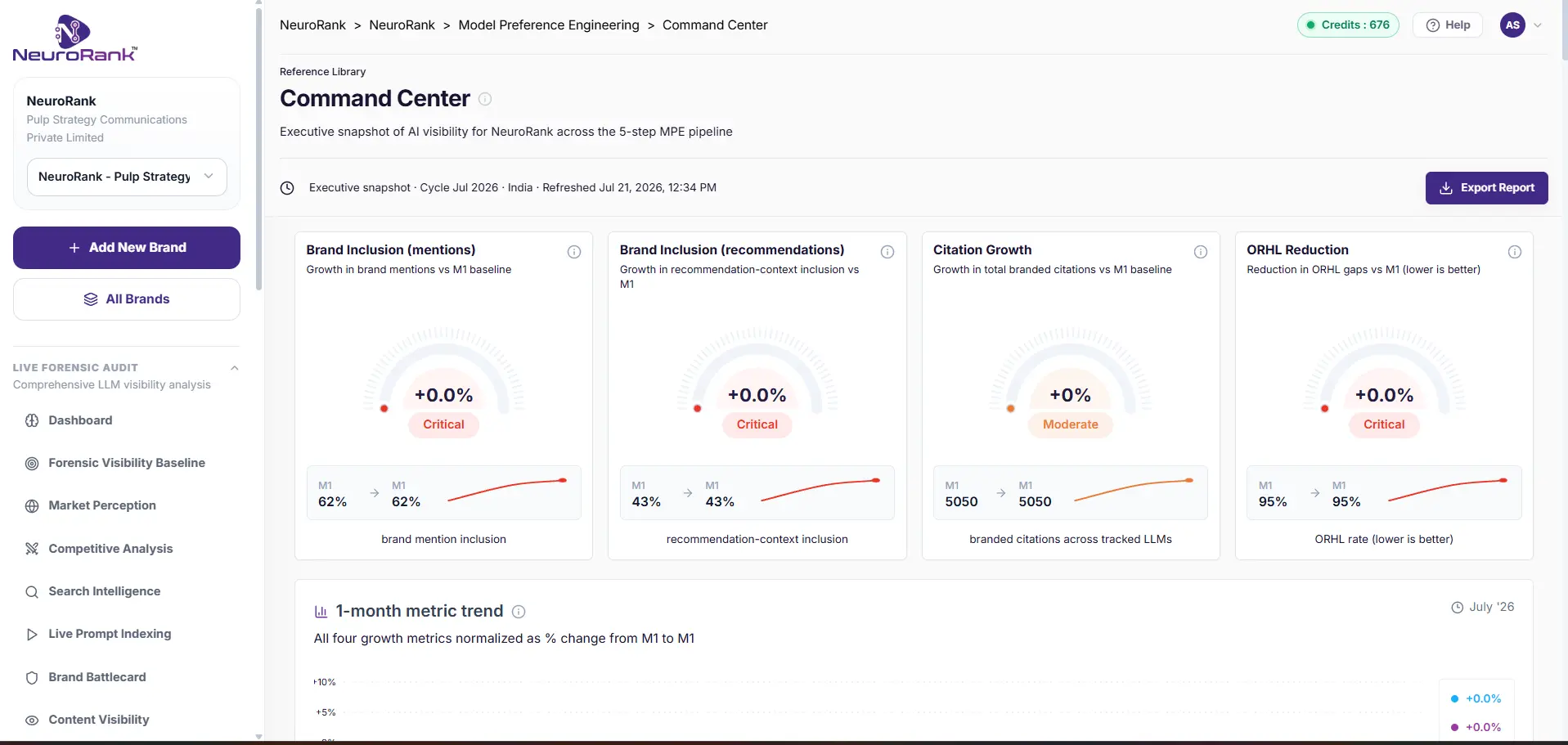Click the Export Report button

pyautogui.click(x=1486, y=188)
